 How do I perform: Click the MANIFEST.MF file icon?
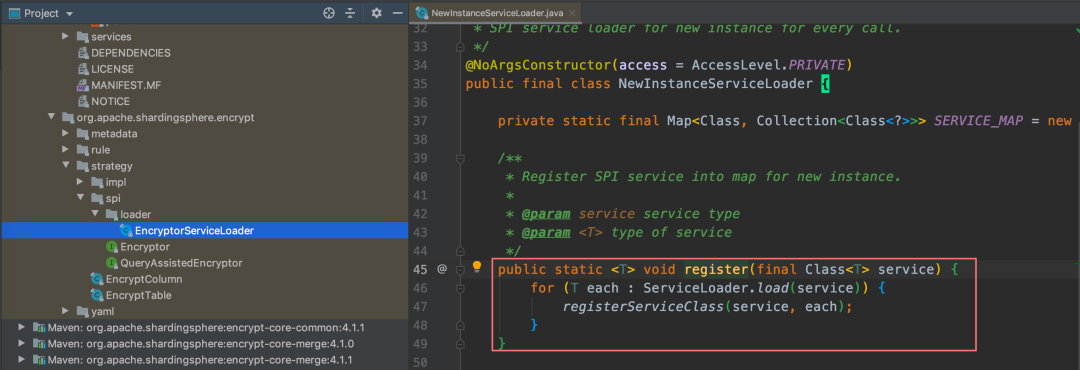pos(83,85)
